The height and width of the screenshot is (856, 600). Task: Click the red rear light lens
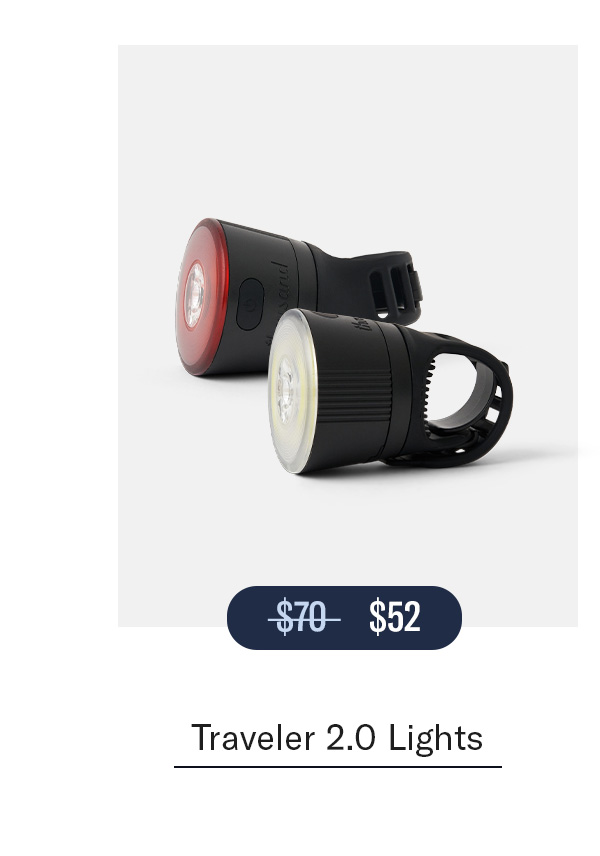pos(202,296)
